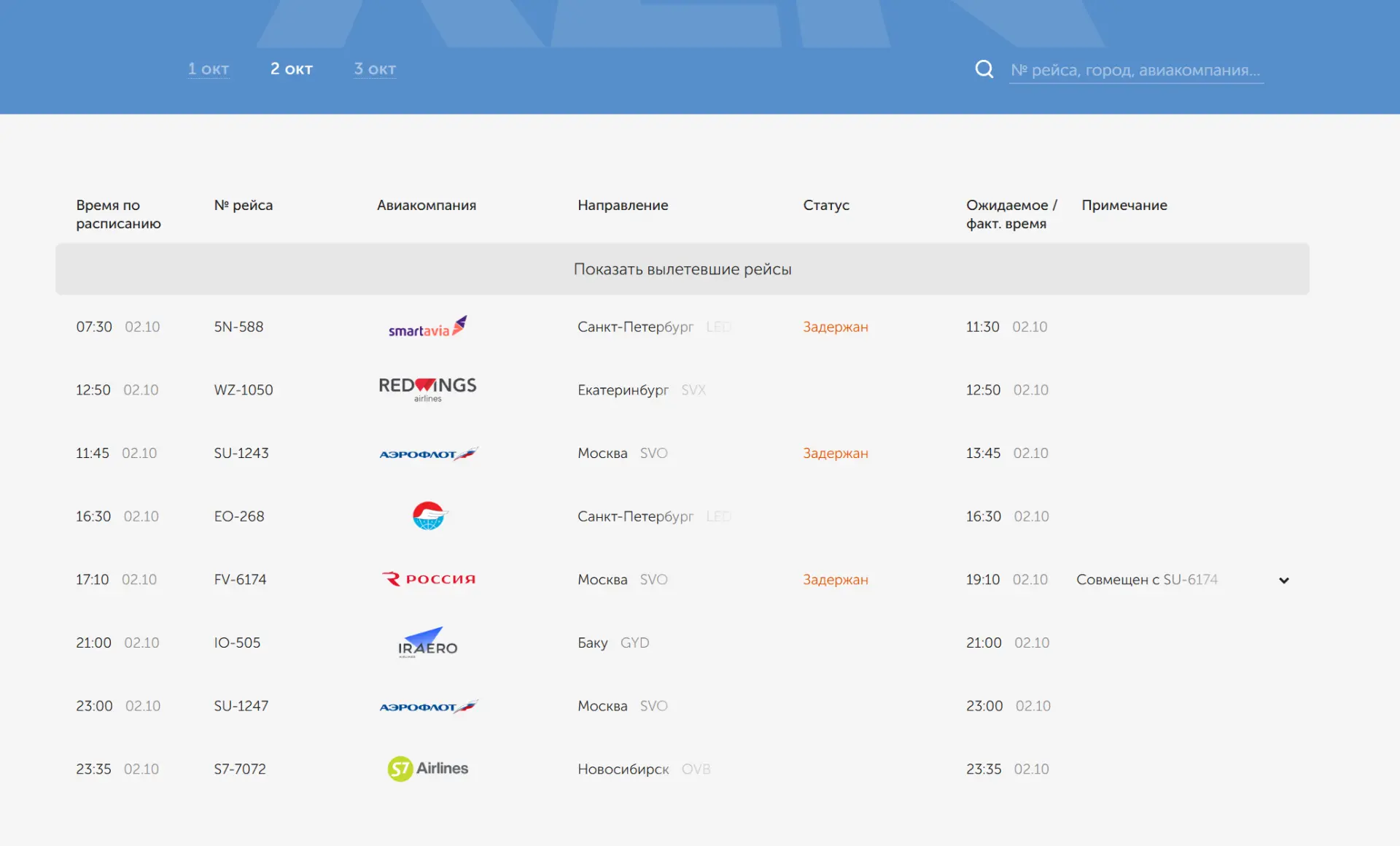Click Задержан status for flight 5N-588
Screen dimensions: 1400x846
click(x=836, y=327)
